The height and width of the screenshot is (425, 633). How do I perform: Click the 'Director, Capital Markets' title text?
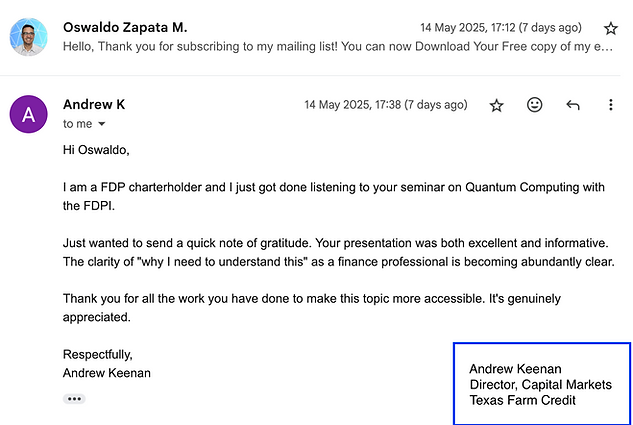(541, 385)
